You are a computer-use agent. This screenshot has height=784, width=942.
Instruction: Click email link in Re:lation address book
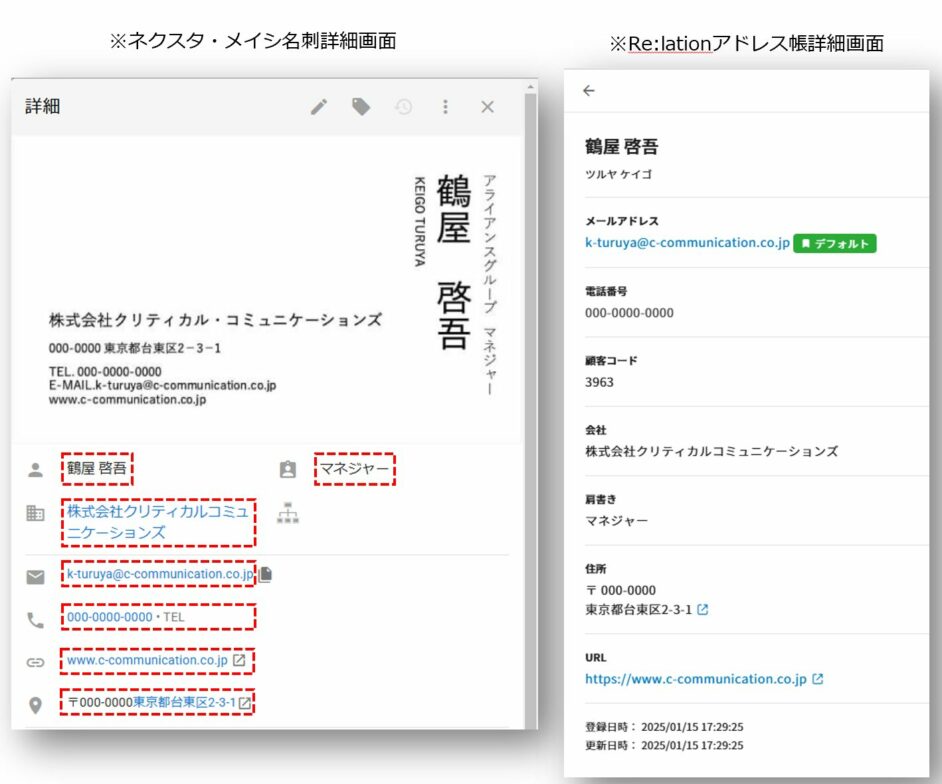(x=687, y=243)
